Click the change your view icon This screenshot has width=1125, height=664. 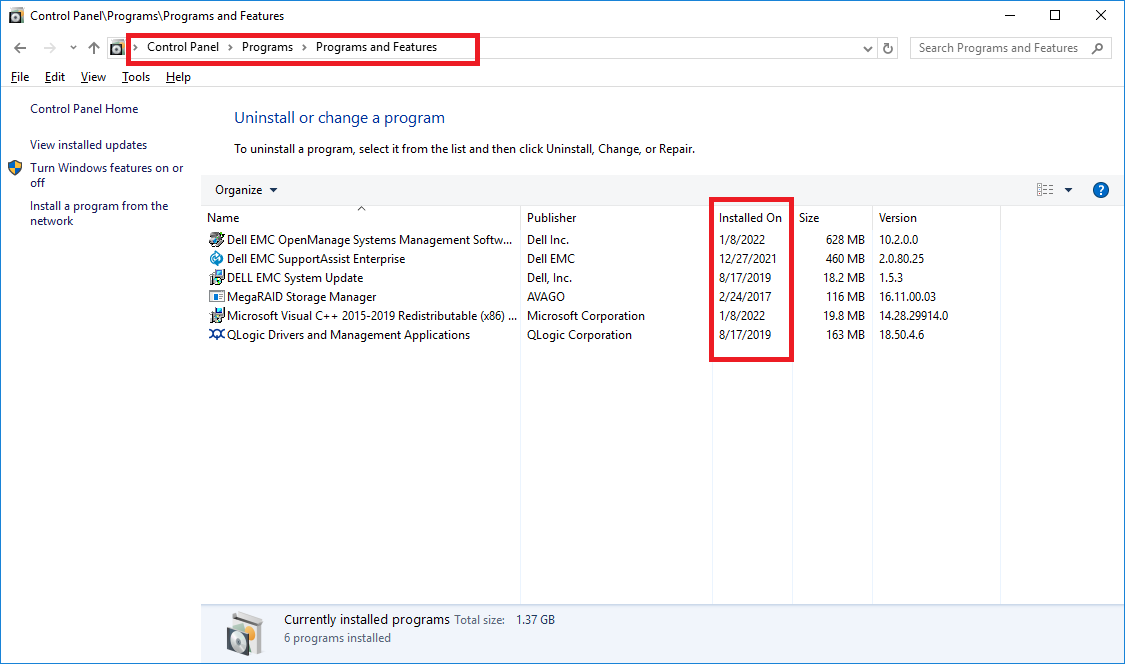(1044, 189)
